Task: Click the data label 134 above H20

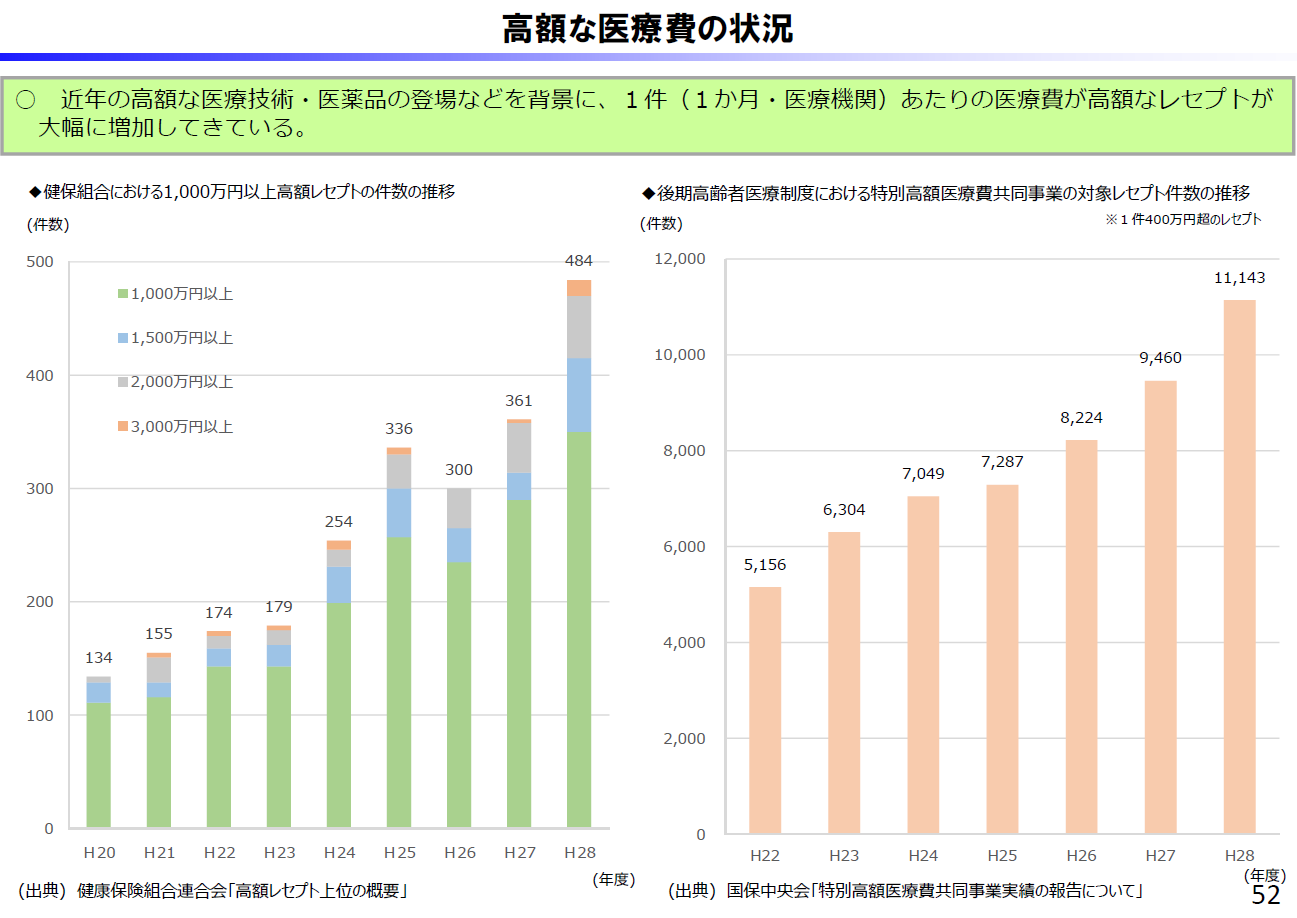Action: (x=99, y=658)
